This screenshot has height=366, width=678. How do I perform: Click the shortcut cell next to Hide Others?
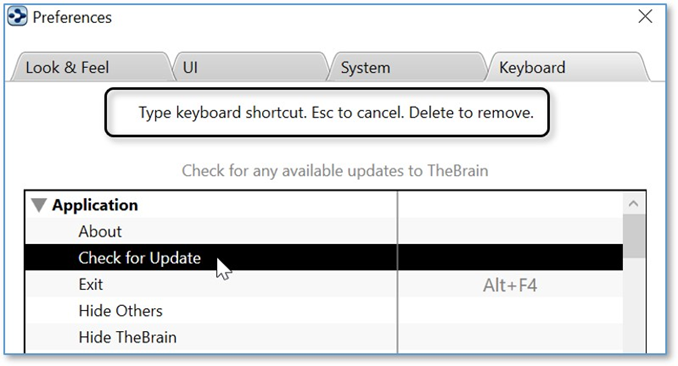510,311
